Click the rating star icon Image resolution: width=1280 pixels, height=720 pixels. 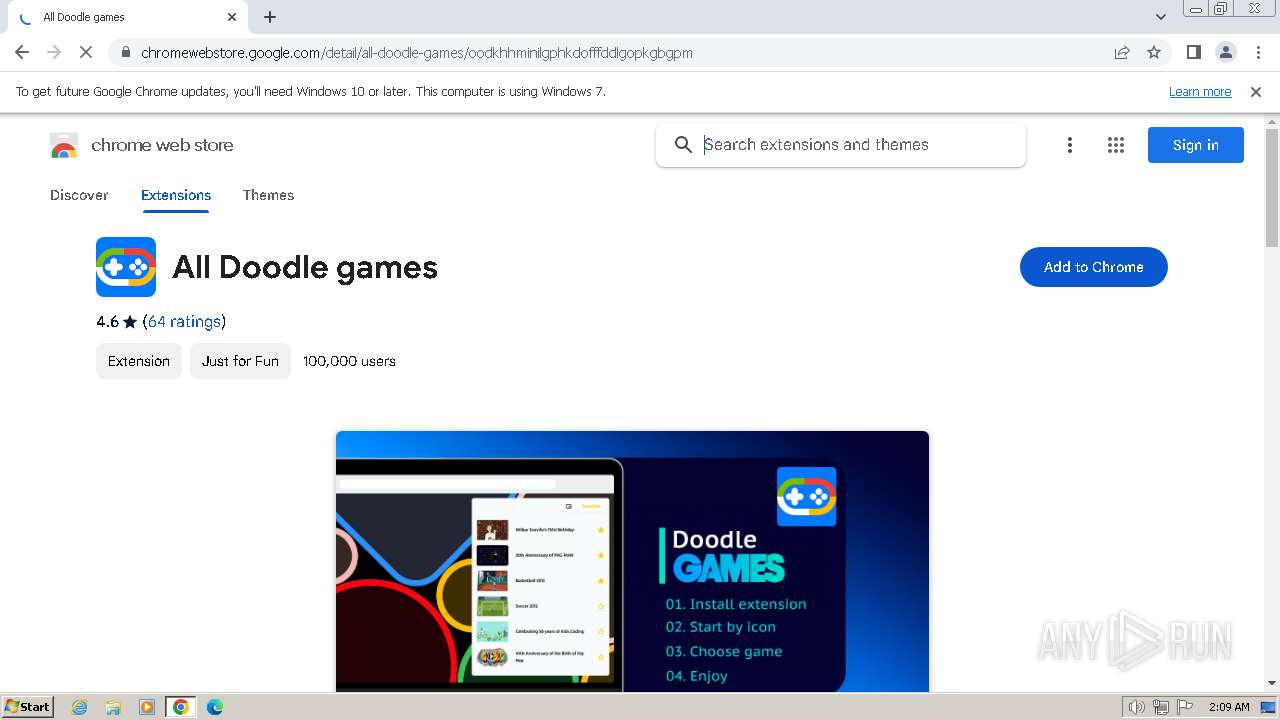coord(130,322)
